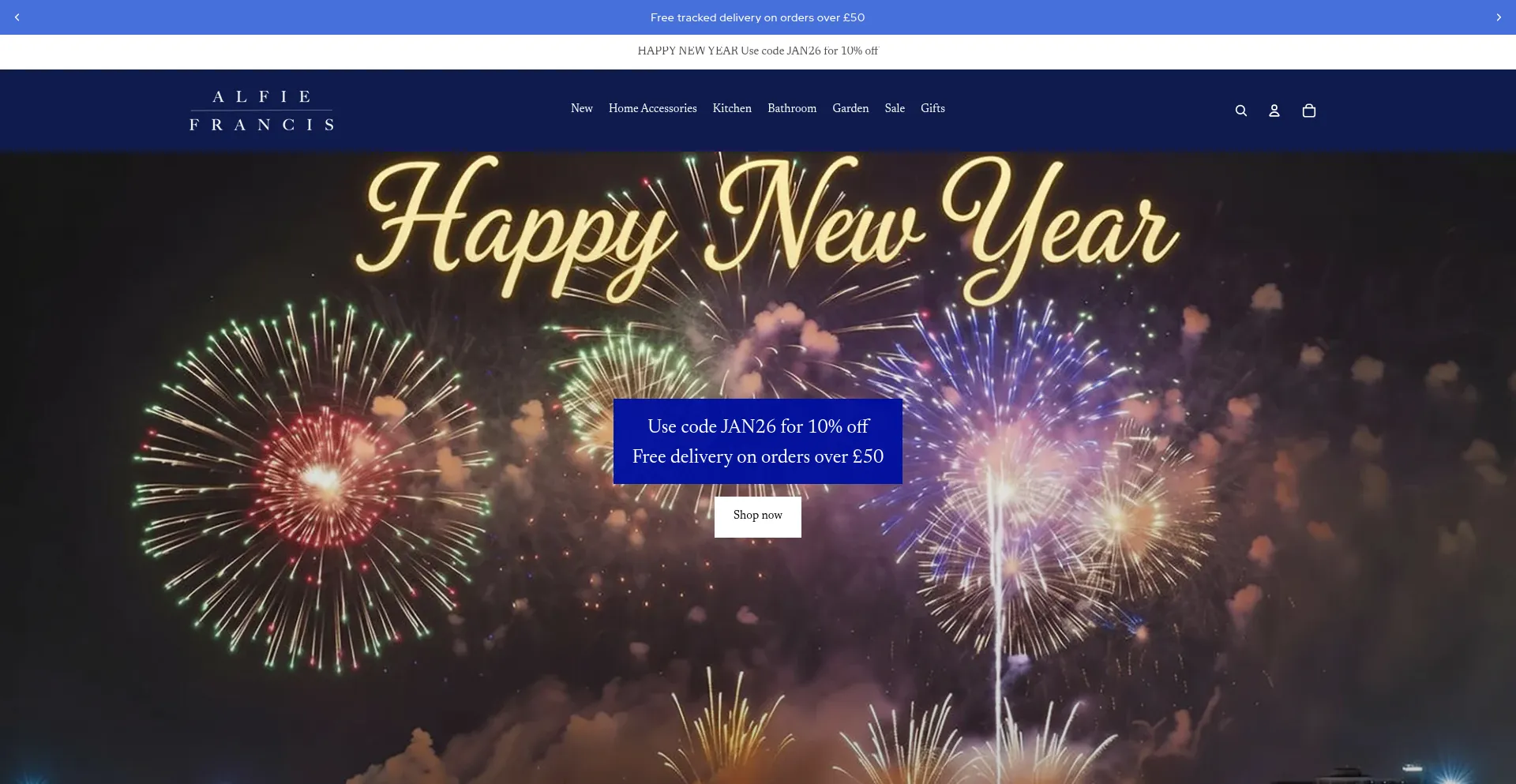Viewport: 1516px width, 784px height.
Task: Open the Home Accessories menu
Action: 652,109
